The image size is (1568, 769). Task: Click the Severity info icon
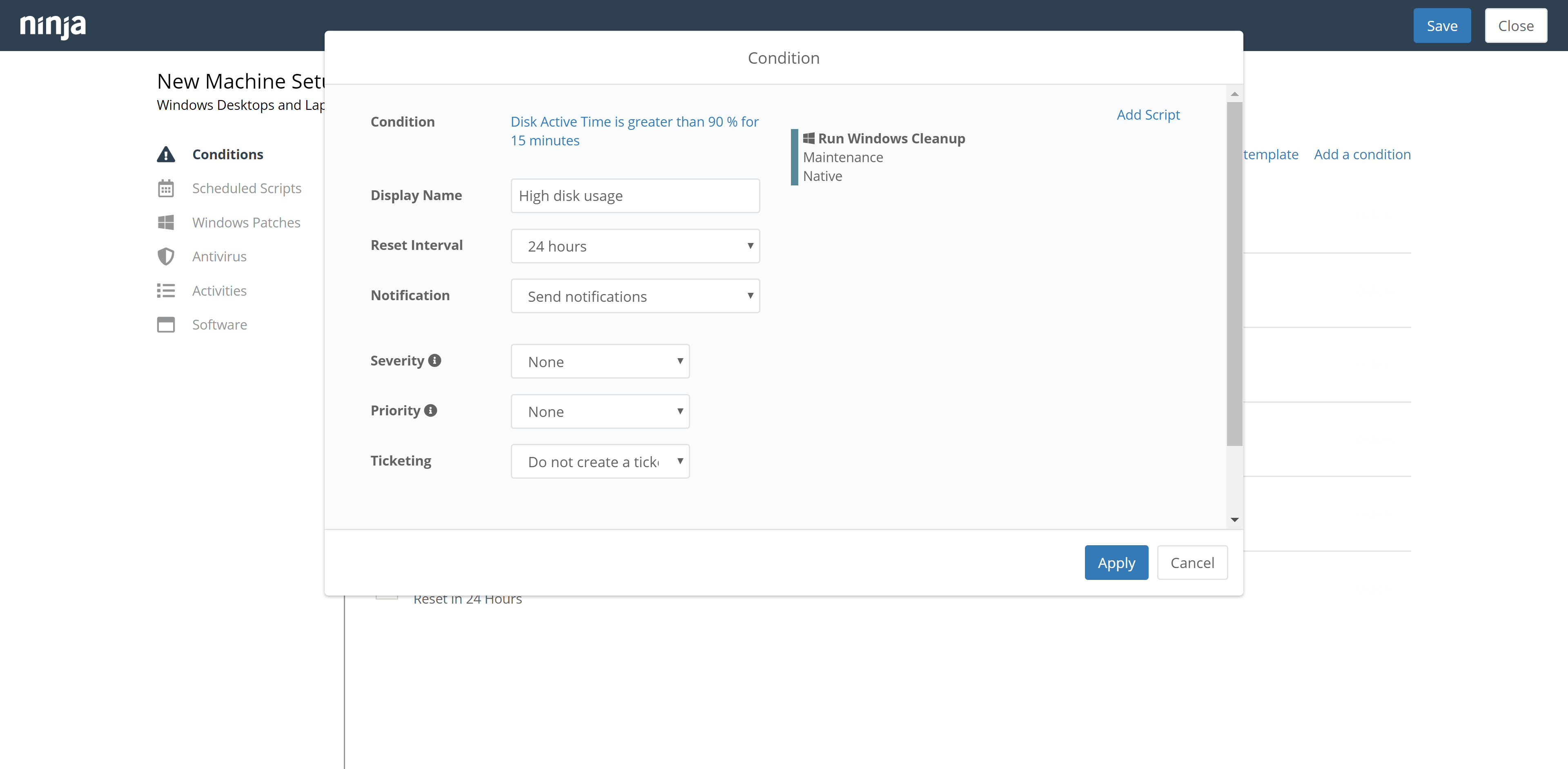pos(434,360)
